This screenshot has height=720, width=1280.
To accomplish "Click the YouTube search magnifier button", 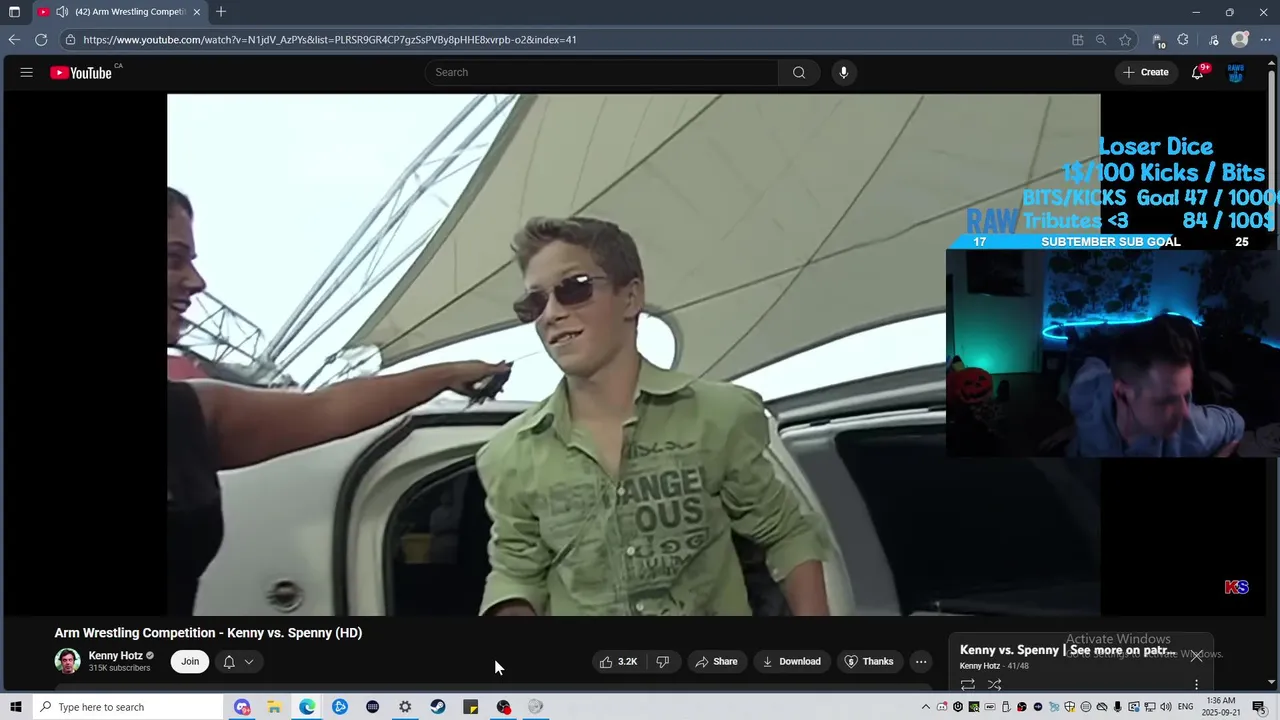I will [799, 72].
